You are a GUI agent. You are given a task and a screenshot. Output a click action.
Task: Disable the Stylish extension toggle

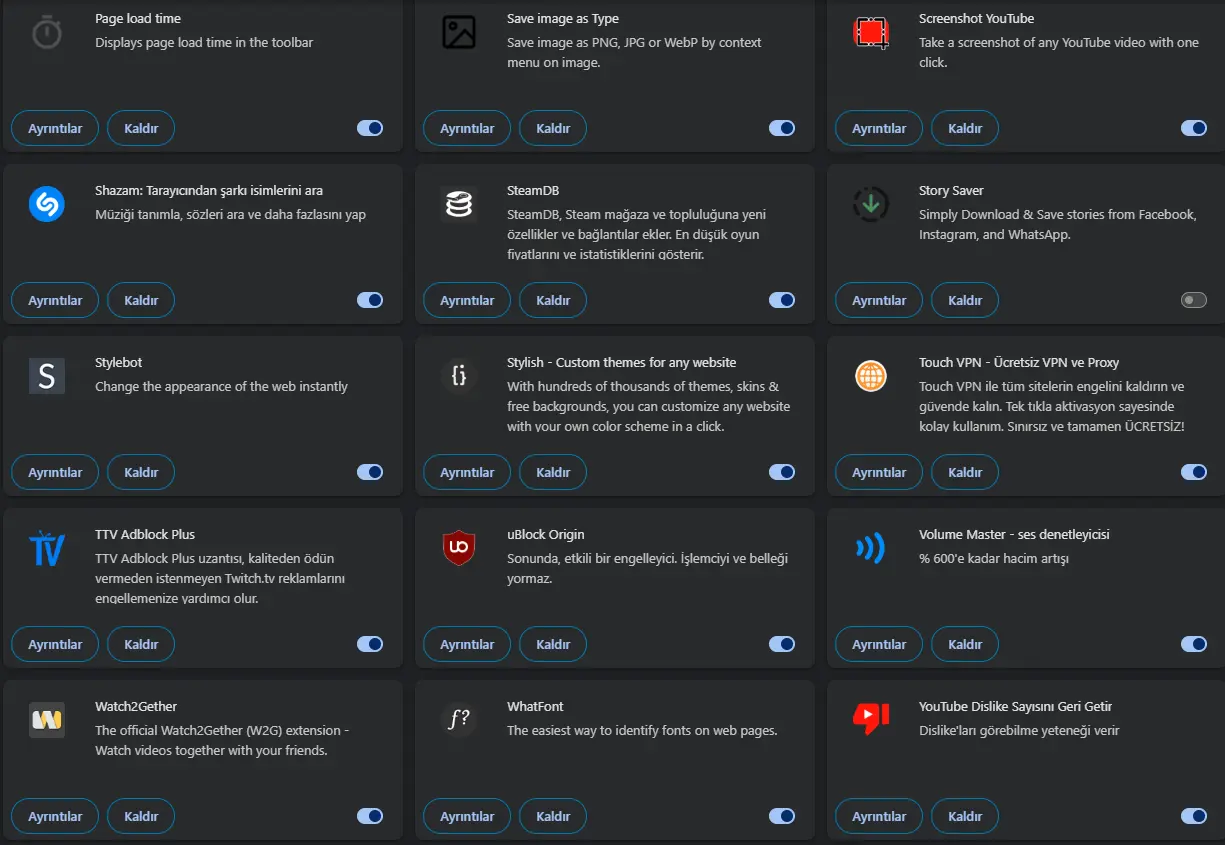point(782,472)
